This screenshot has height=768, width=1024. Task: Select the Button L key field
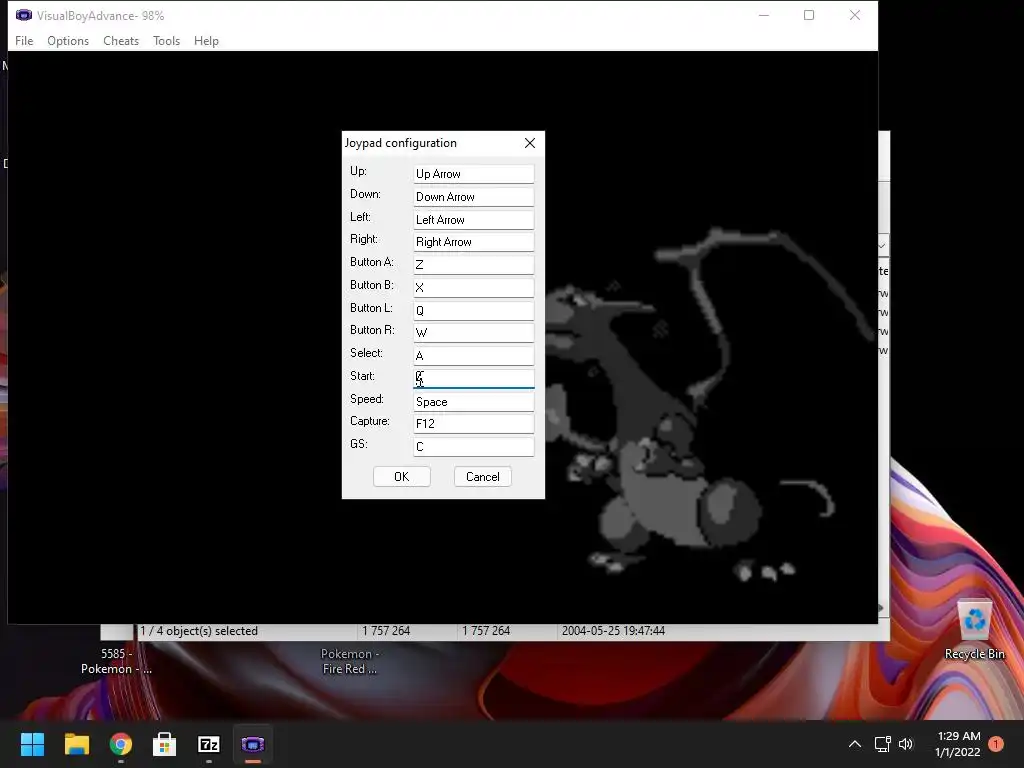click(x=473, y=310)
